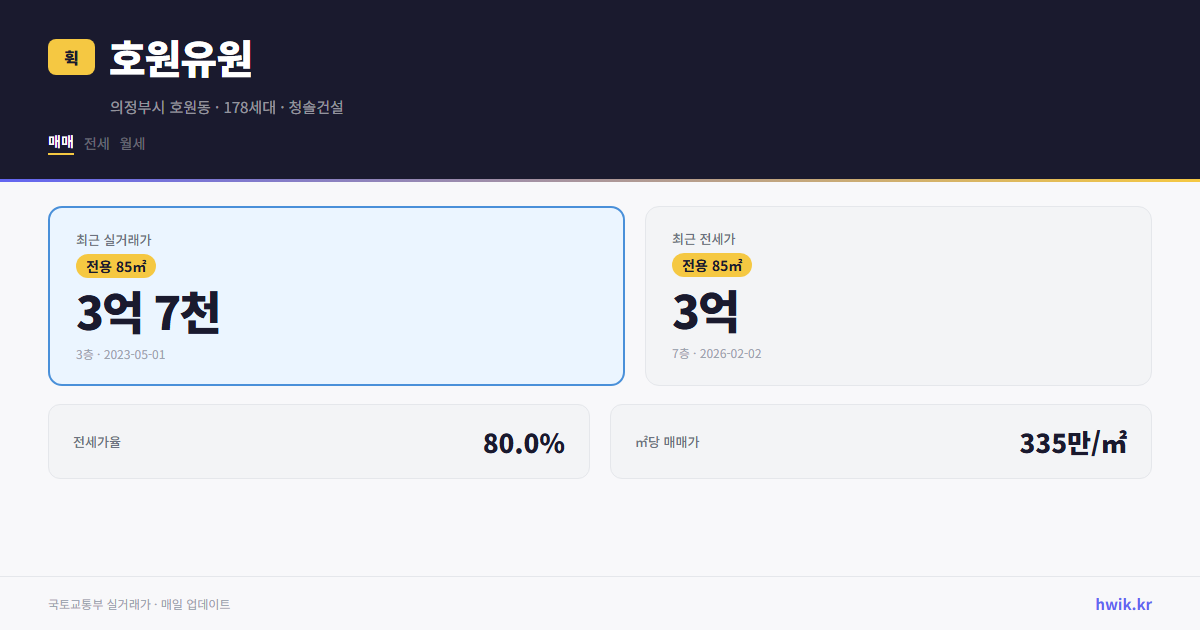
Task: Open the 월세 tab
Action: point(132,143)
